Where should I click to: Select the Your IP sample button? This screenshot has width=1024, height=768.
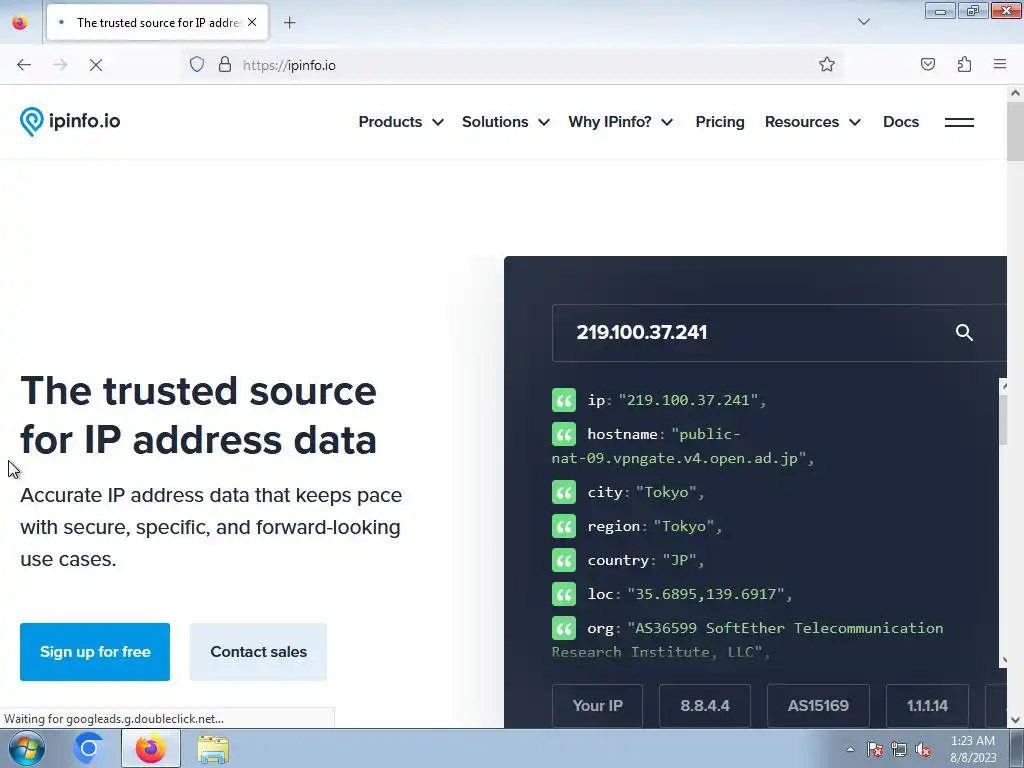598,705
